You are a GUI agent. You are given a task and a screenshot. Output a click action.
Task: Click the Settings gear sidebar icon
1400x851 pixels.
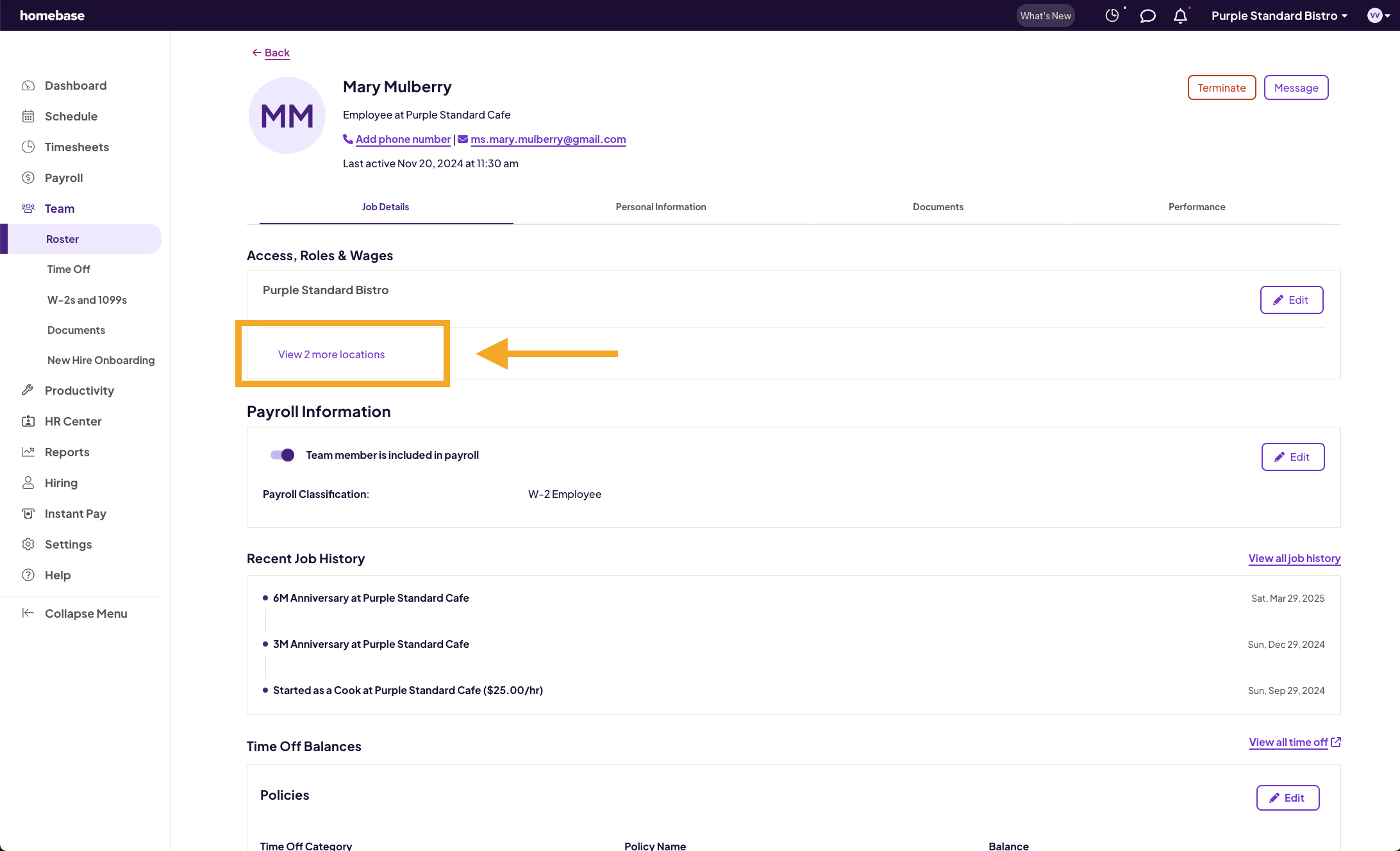(28, 544)
